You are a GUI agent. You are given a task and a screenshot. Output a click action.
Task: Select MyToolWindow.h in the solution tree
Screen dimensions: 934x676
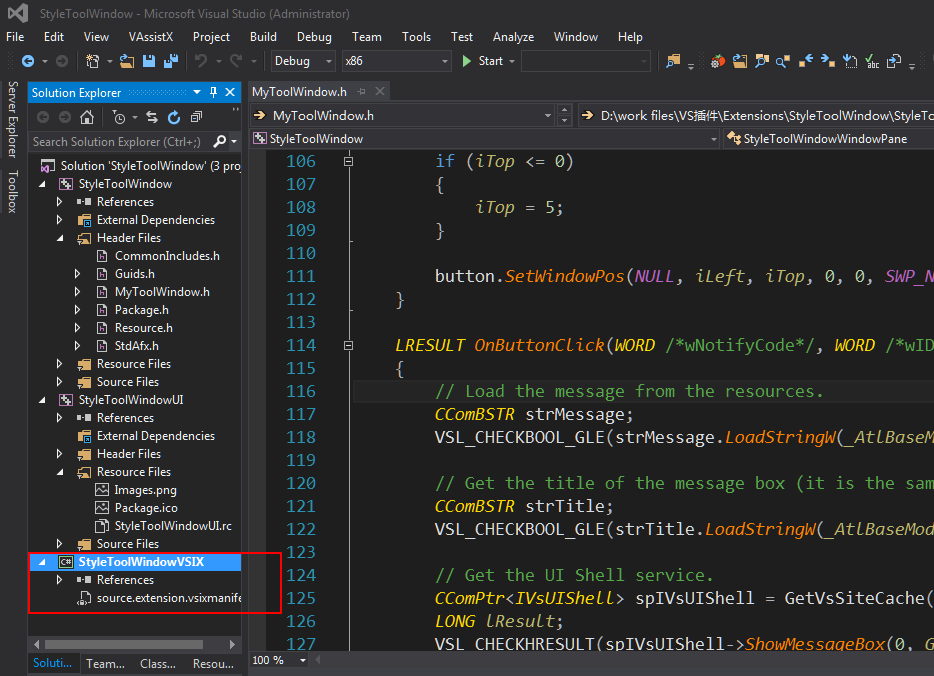(162, 292)
